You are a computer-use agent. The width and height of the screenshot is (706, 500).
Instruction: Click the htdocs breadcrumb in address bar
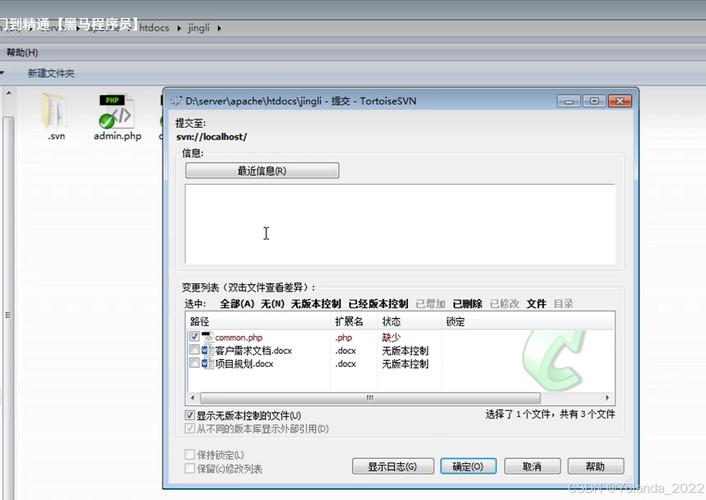(x=154, y=27)
